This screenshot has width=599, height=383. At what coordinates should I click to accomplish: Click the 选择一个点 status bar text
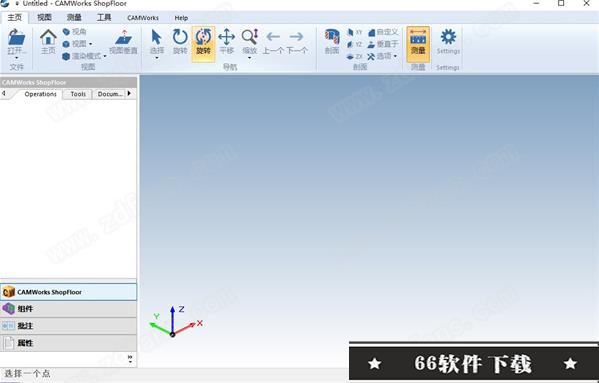(27, 373)
